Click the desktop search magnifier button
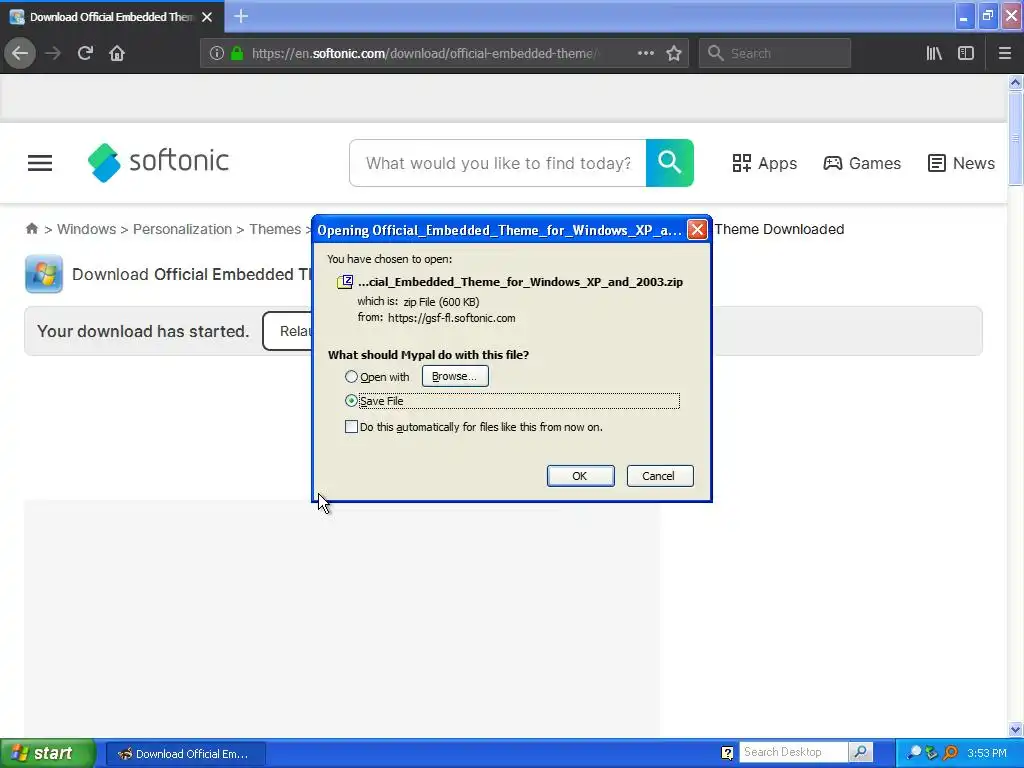Screen dimensions: 1024x768 click(x=861, y=752)
